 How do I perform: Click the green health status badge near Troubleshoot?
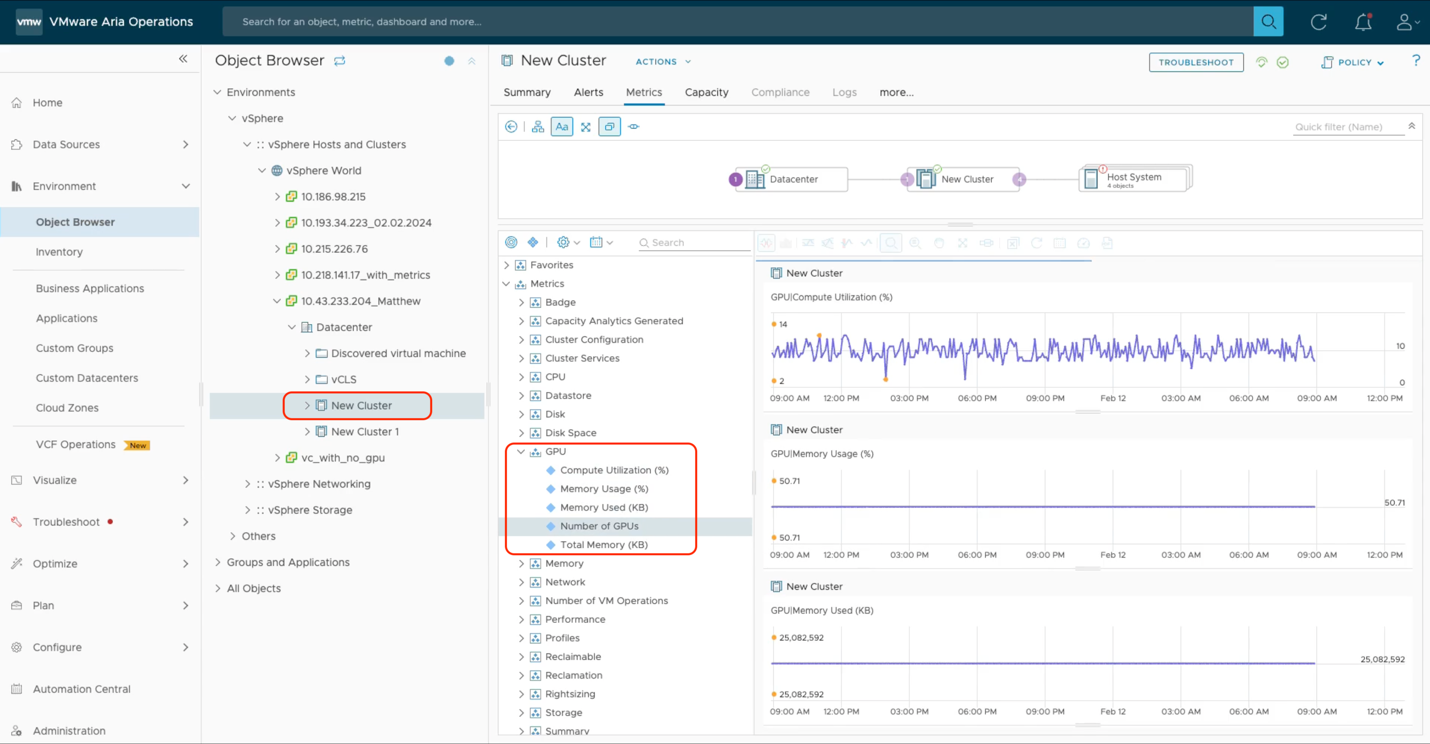(1283, 62)
